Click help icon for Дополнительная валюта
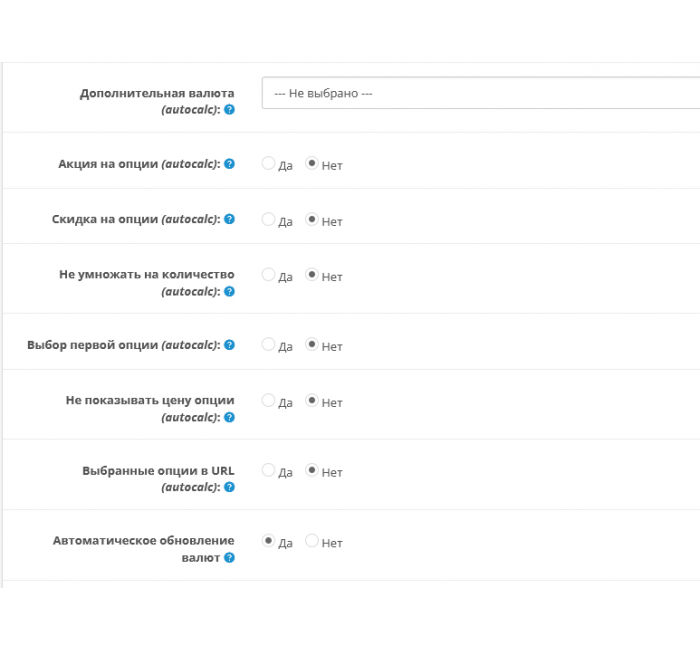 tap(229, 109)
